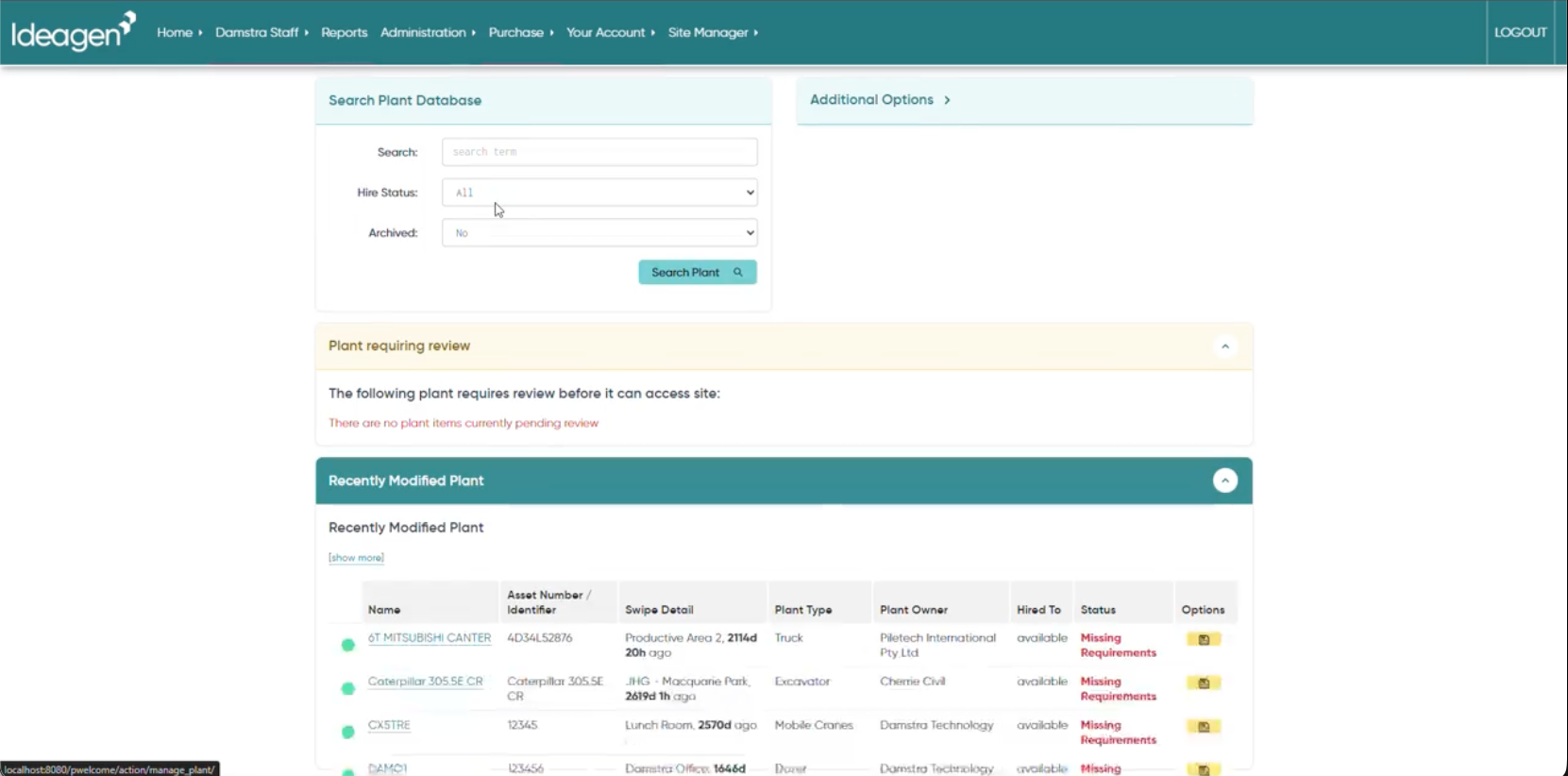This screenshot has height=776, width=1568.
Task: Click the show more link
Action: click(x=356, y=558)
